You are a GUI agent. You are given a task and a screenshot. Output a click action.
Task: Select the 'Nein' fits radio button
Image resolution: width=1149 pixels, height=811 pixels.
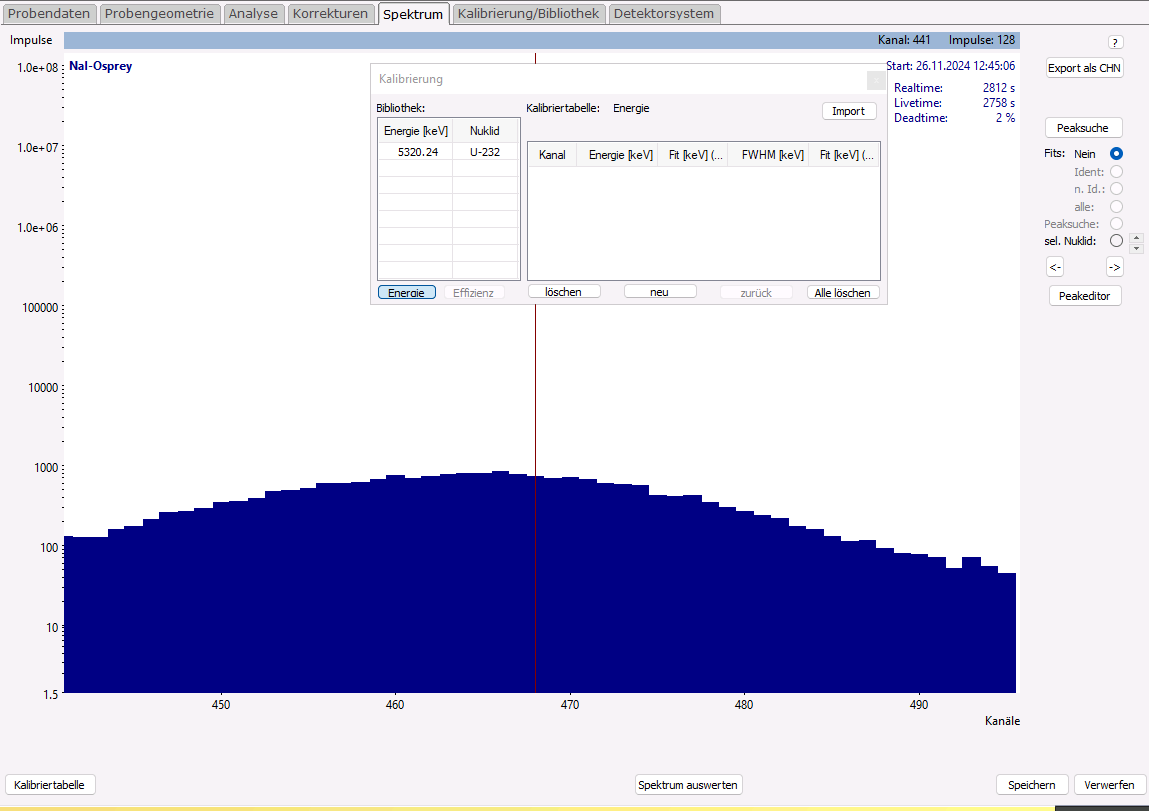pos(1116,154)
